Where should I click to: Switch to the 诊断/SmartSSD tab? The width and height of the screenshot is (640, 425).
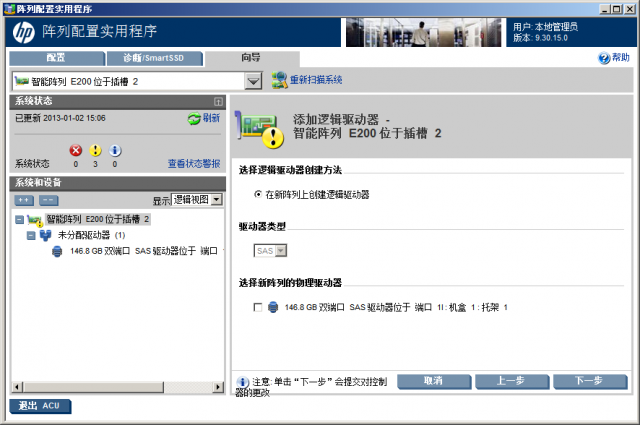(x=154, y=58)
